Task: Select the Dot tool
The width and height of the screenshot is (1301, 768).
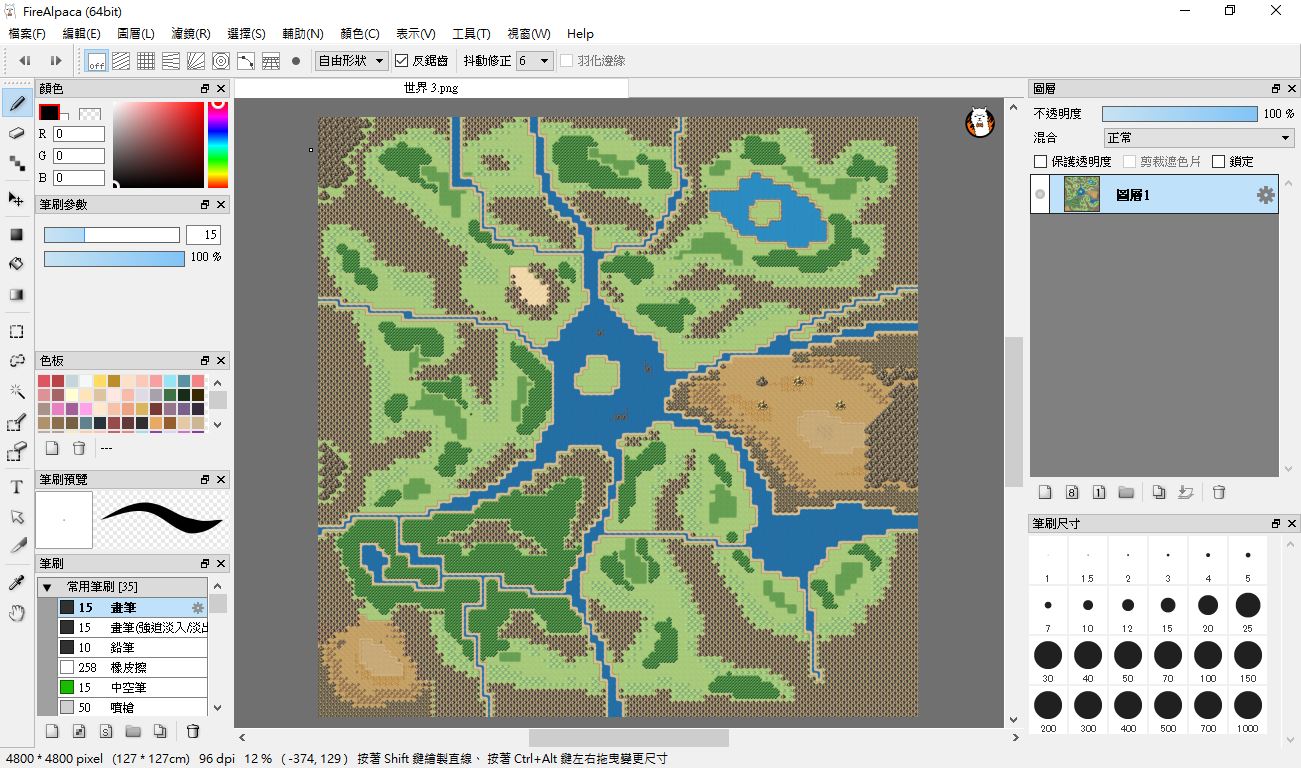Action: pyautogui.click(x=16, y=162)
